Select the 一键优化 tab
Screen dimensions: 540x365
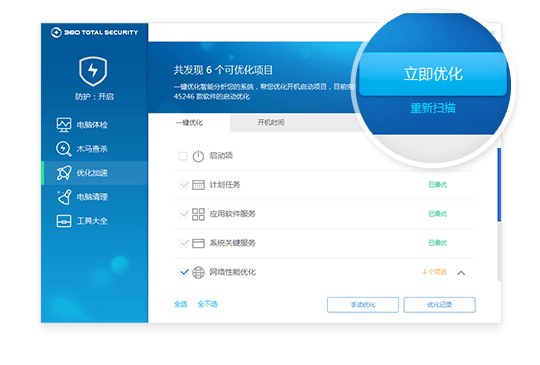(189, 123)
